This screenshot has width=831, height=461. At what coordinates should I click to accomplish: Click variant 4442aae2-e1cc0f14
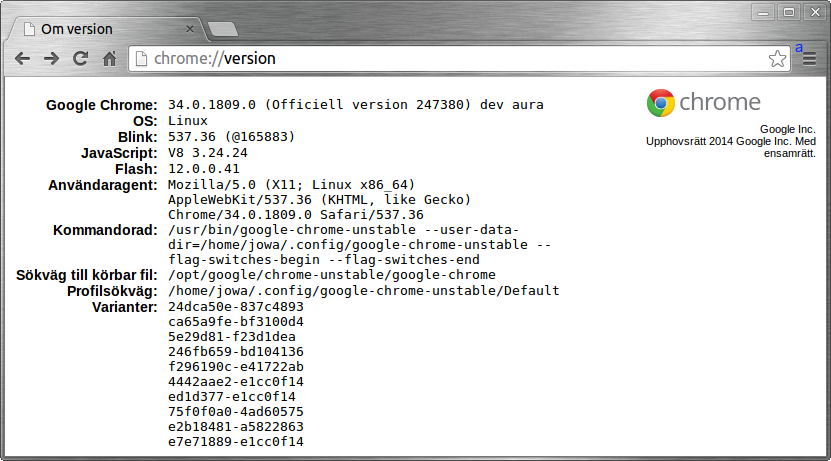[x=236, y=382]
